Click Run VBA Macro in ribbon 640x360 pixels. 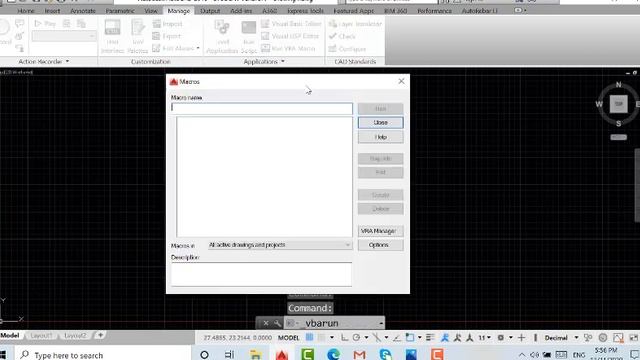[288, 49]
